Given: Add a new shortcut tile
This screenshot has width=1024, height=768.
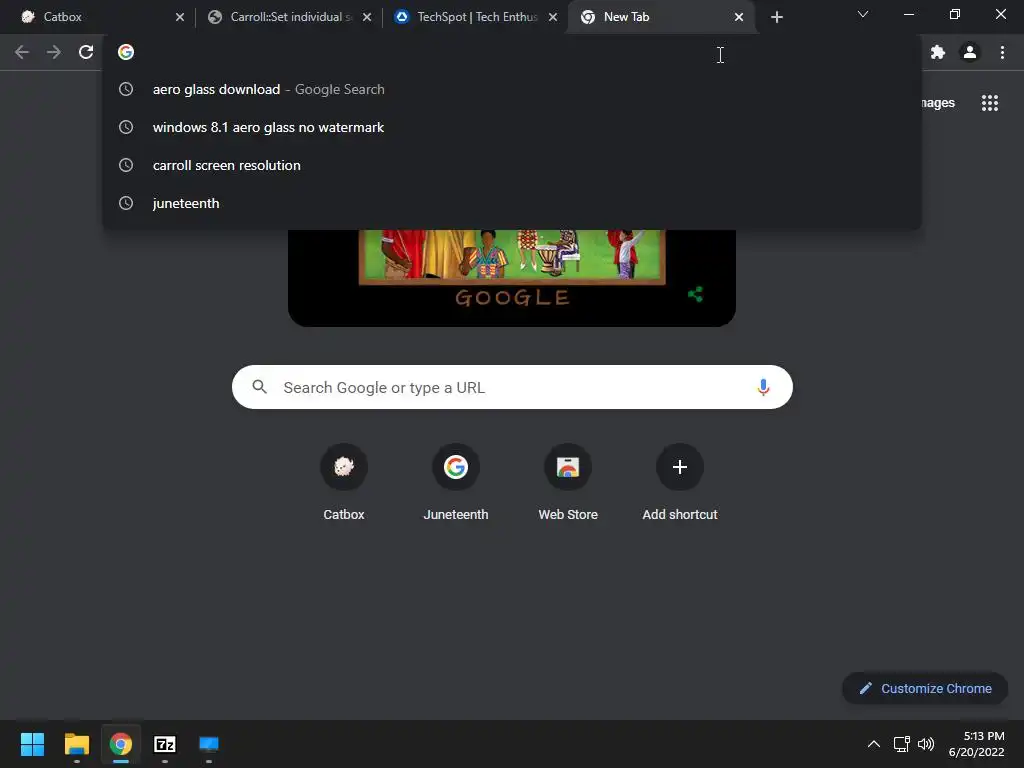Looking at the screenshot, I should 680,483.
